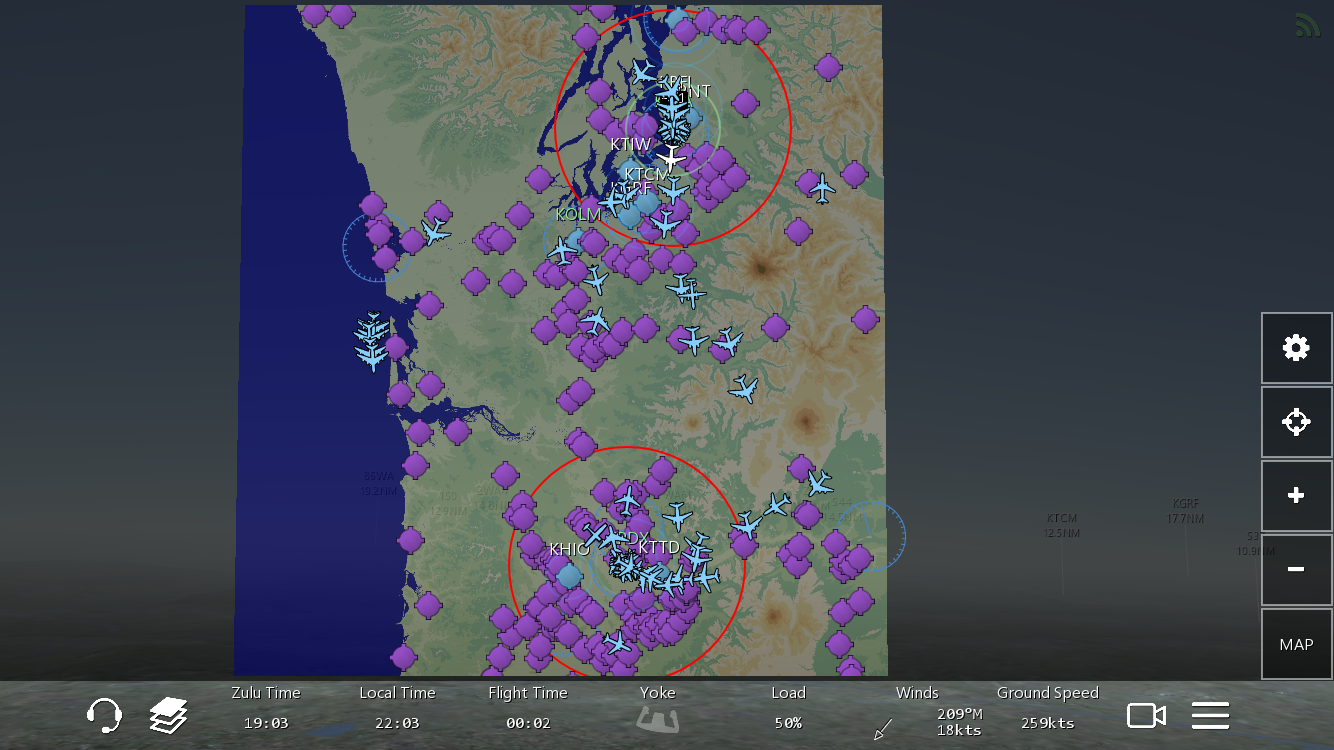Check the live connection signal icon

click(x=1307, y=25)
